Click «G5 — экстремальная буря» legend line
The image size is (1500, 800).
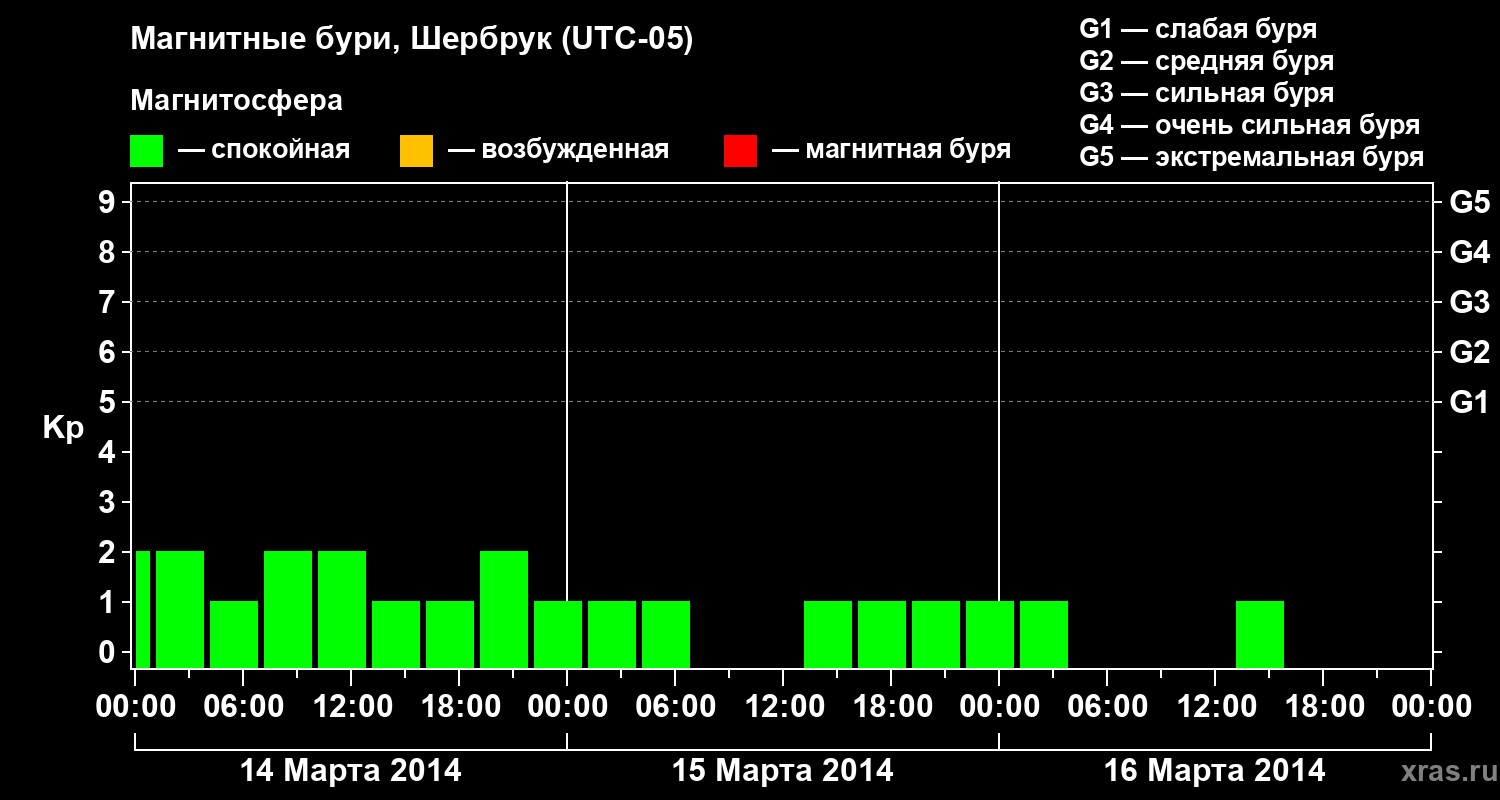point(1252,157)
